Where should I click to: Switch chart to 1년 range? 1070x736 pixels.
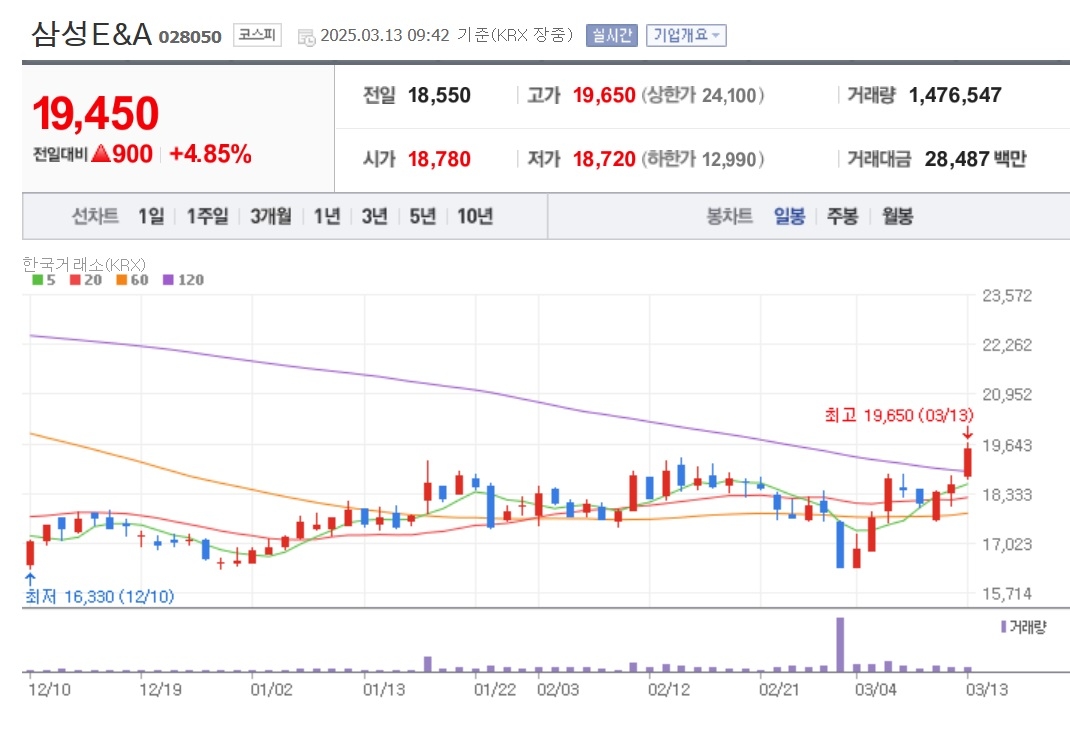pyautogui.click(x=327, y=216)
